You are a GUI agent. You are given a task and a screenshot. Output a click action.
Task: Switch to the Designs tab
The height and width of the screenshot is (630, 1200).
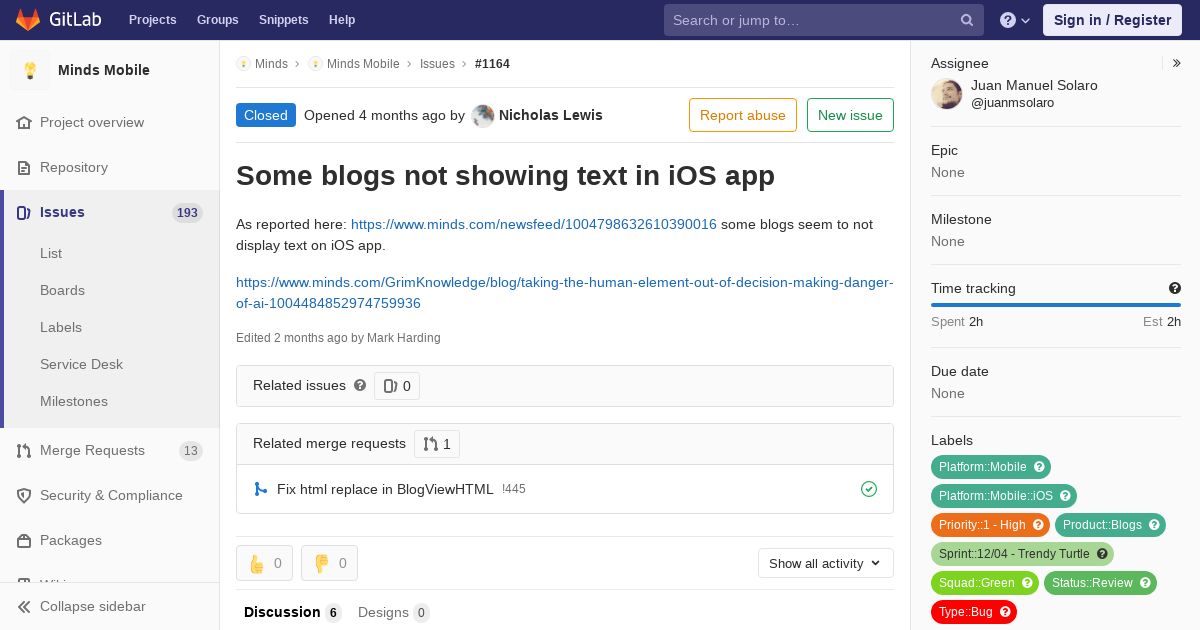pyautogui.click(x=394, y=612)
